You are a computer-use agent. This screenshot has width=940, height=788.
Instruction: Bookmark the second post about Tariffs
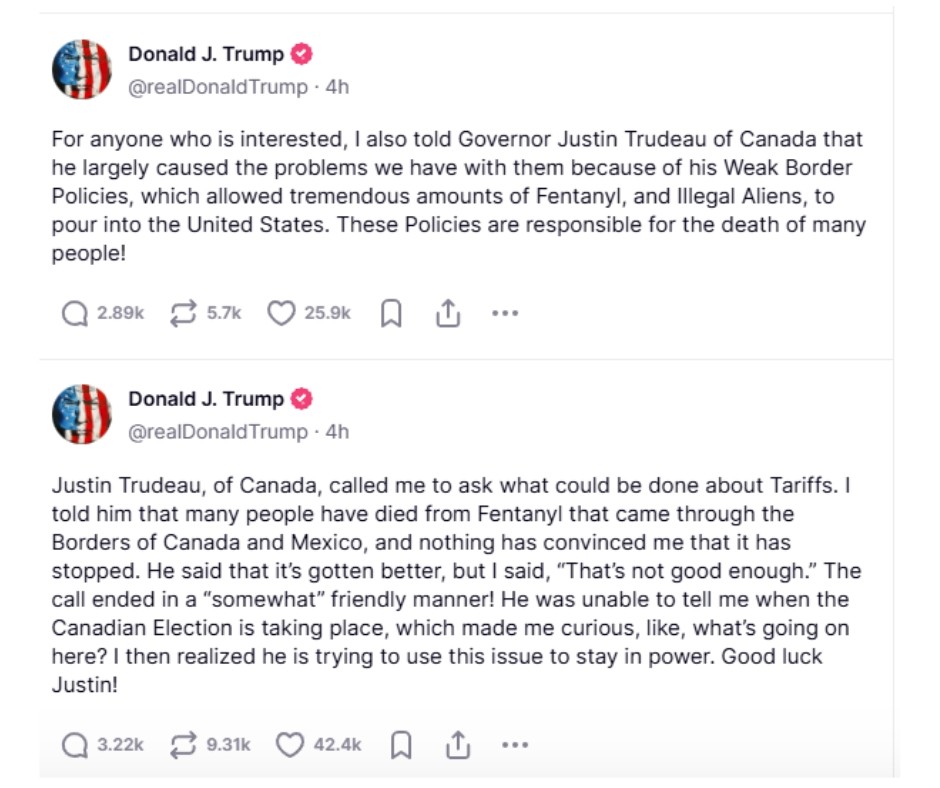[401, 745]
